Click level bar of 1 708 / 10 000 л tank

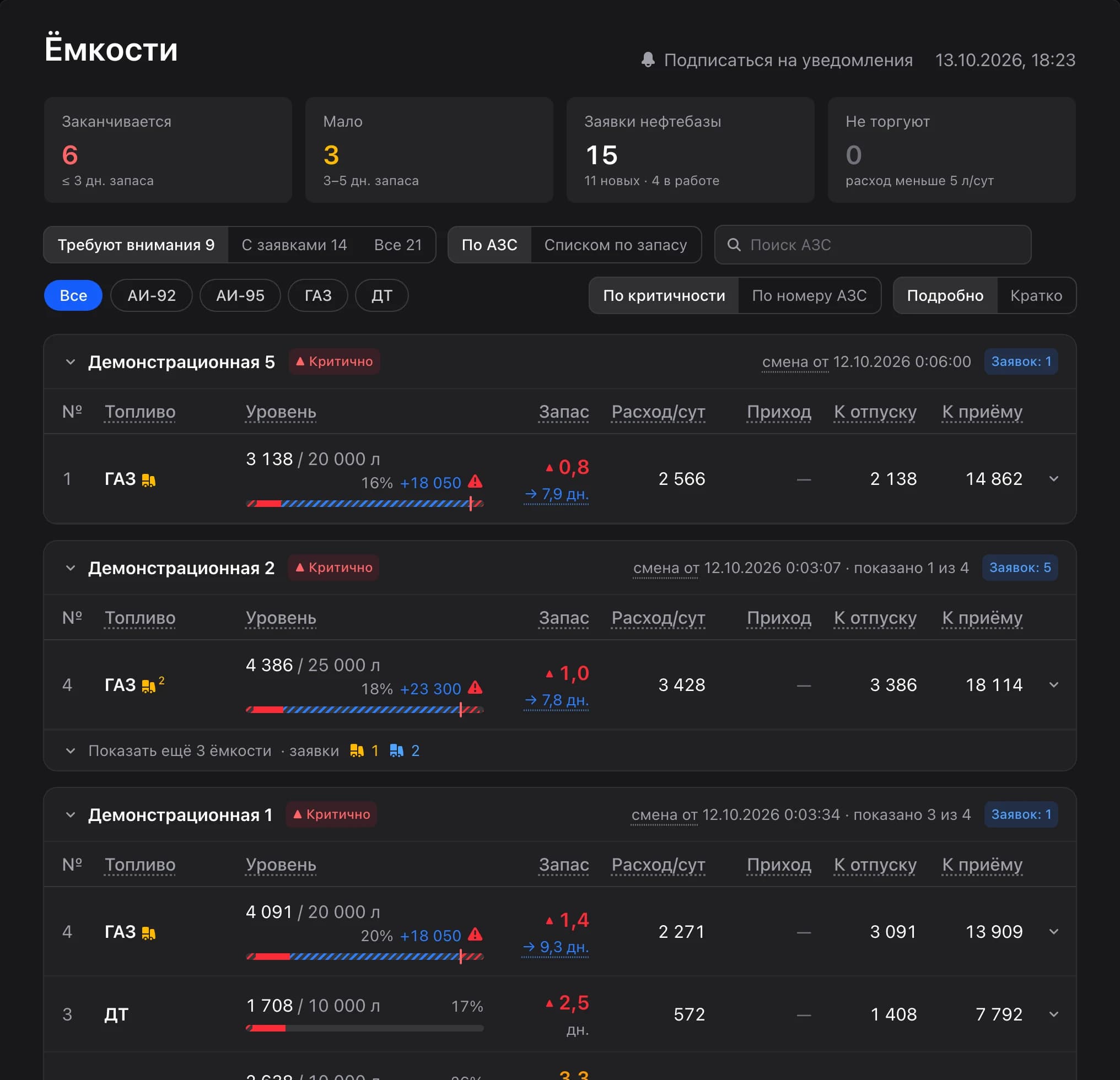[x=364, y=1028]
